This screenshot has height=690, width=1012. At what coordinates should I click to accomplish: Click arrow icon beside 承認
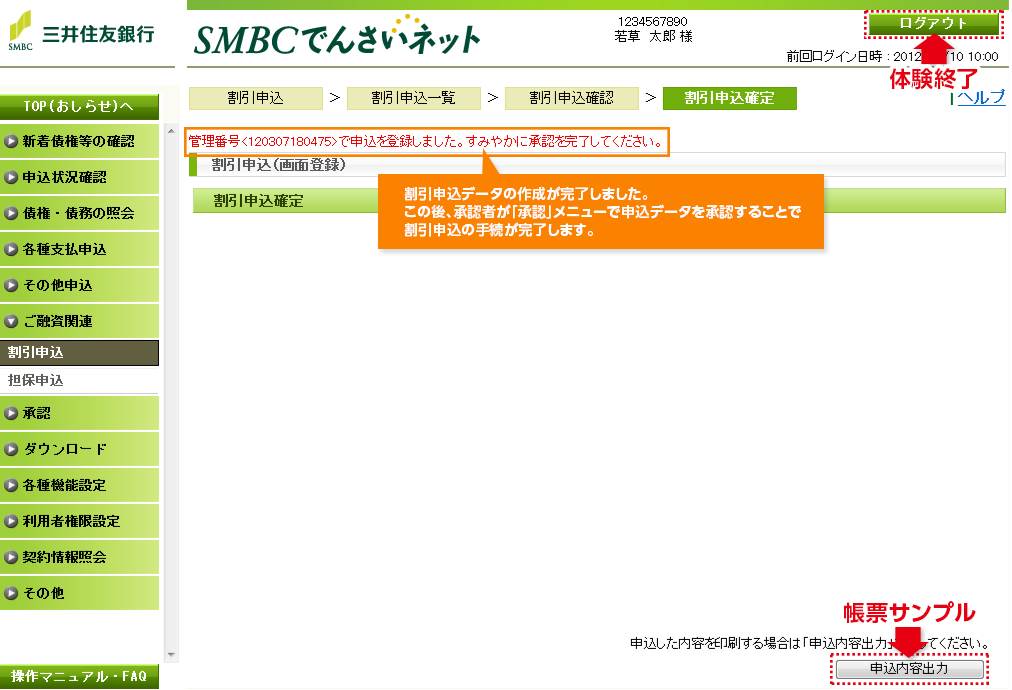pos(11,414)
